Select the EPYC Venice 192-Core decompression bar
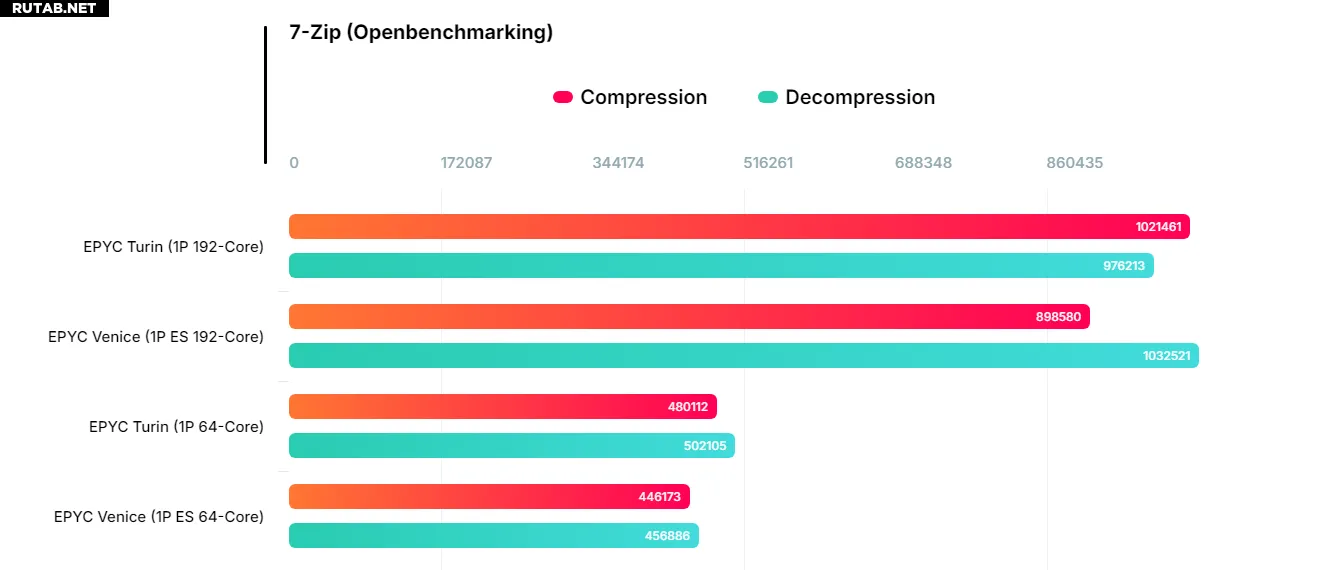The image size is (1323, 570). point(743,356)
